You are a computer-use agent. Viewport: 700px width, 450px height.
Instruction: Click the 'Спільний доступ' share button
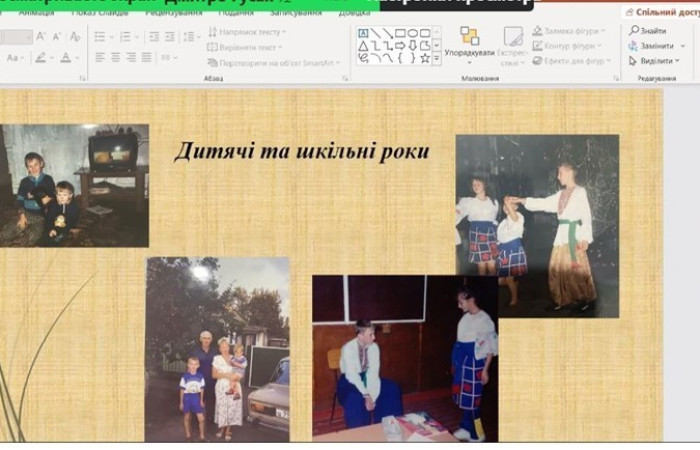click(662, 12)
